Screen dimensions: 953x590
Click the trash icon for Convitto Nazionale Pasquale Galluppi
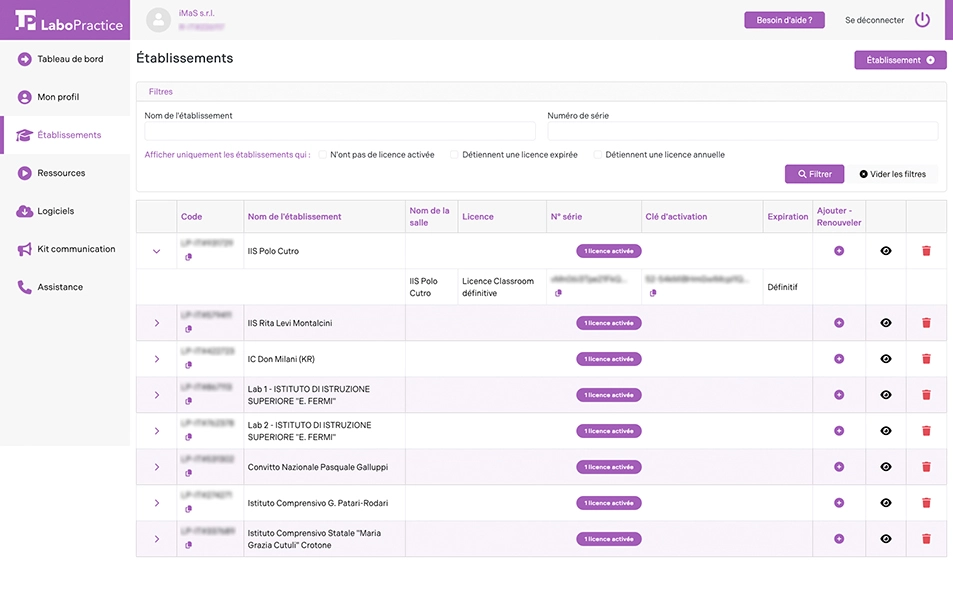pos(925,467)
